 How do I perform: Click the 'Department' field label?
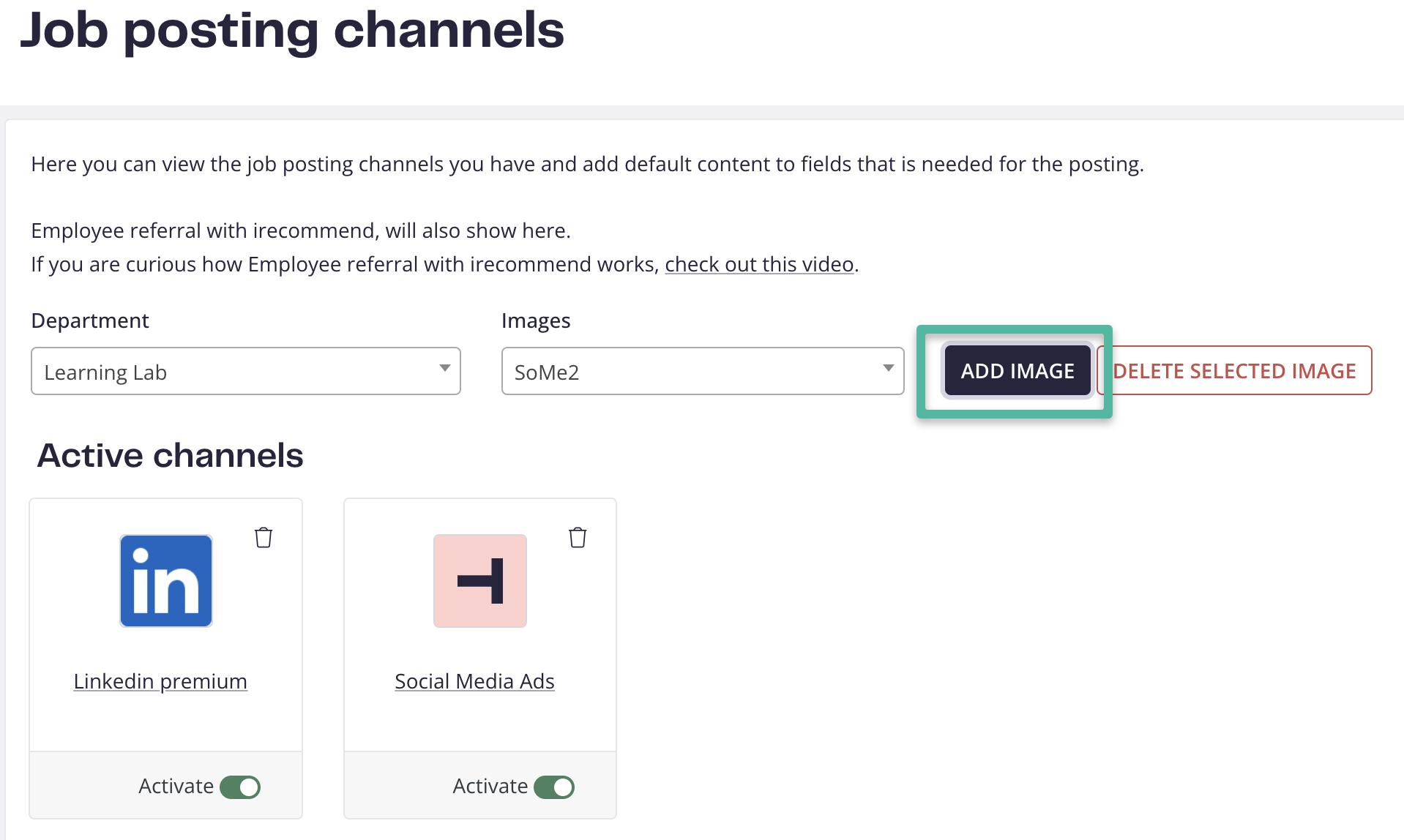click(x=90, y=320)
